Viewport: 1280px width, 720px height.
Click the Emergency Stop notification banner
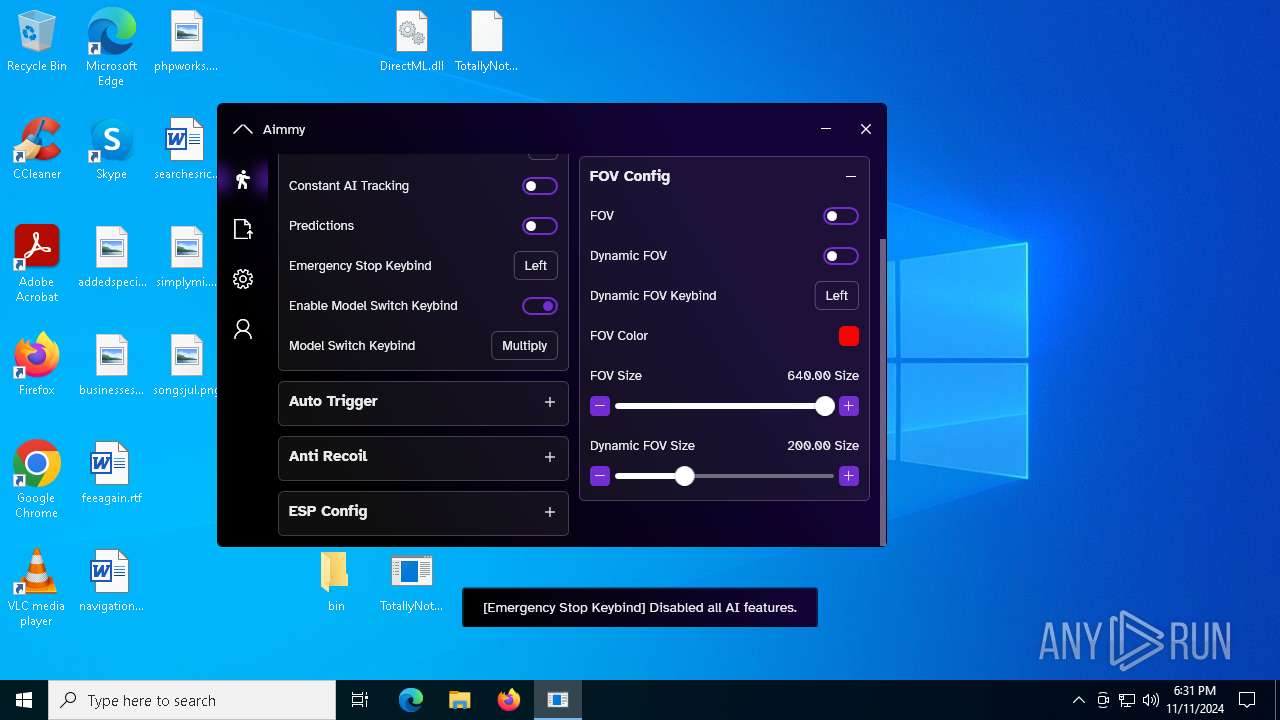[640, 608]
